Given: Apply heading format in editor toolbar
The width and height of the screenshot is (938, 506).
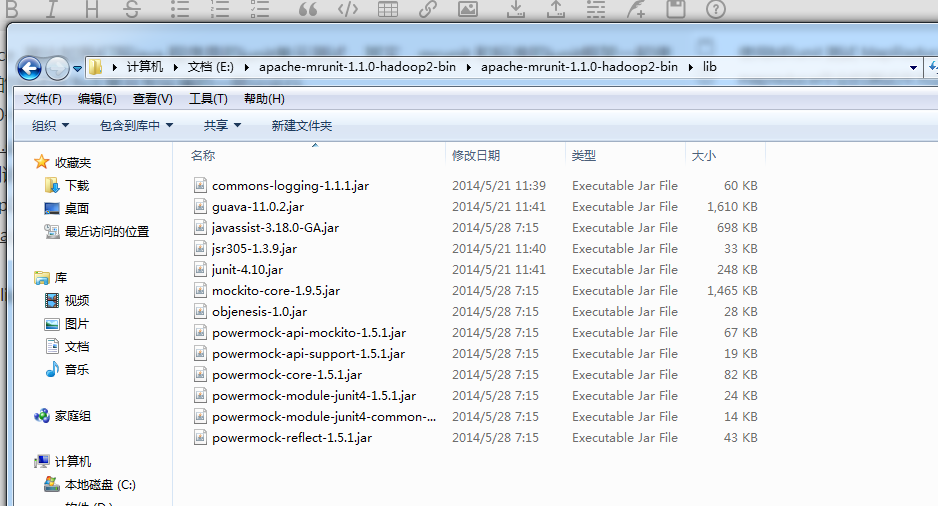Looking at the screenshot, I should click(92, 9).
